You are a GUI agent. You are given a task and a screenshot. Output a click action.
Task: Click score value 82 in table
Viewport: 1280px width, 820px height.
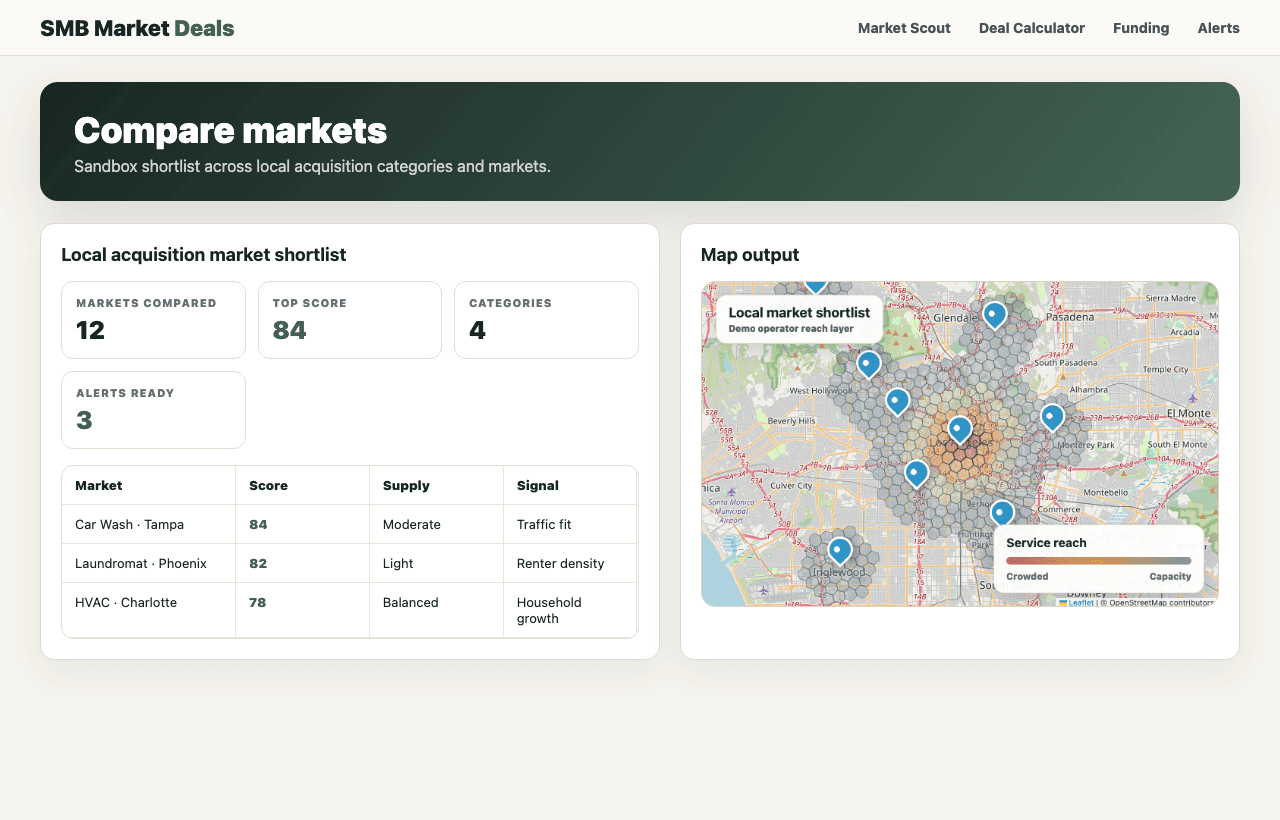pyautogui.click(x=258, y=563)
